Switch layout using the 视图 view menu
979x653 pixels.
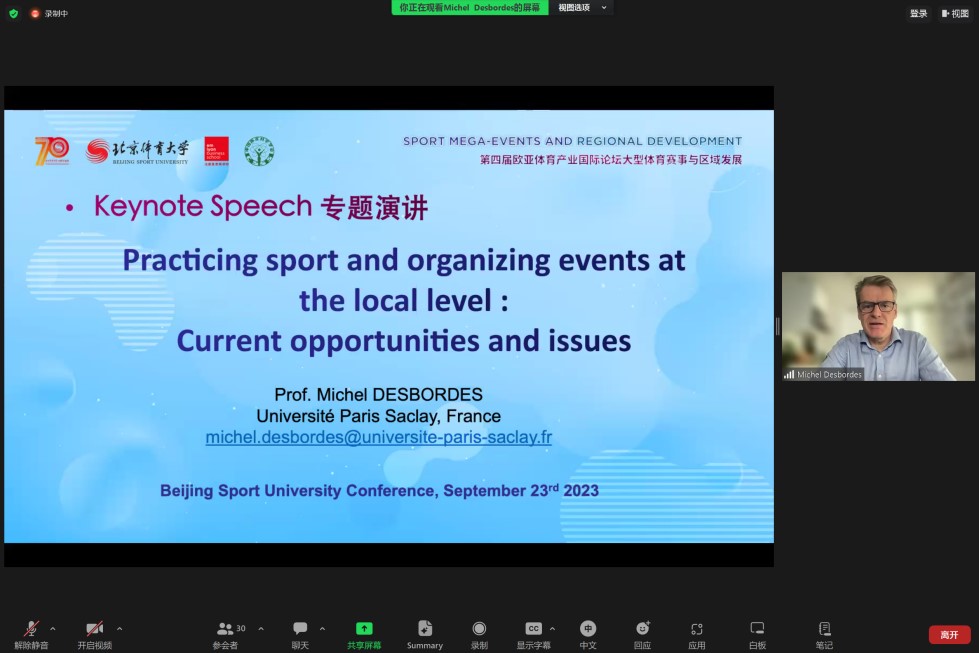point(954,13)
